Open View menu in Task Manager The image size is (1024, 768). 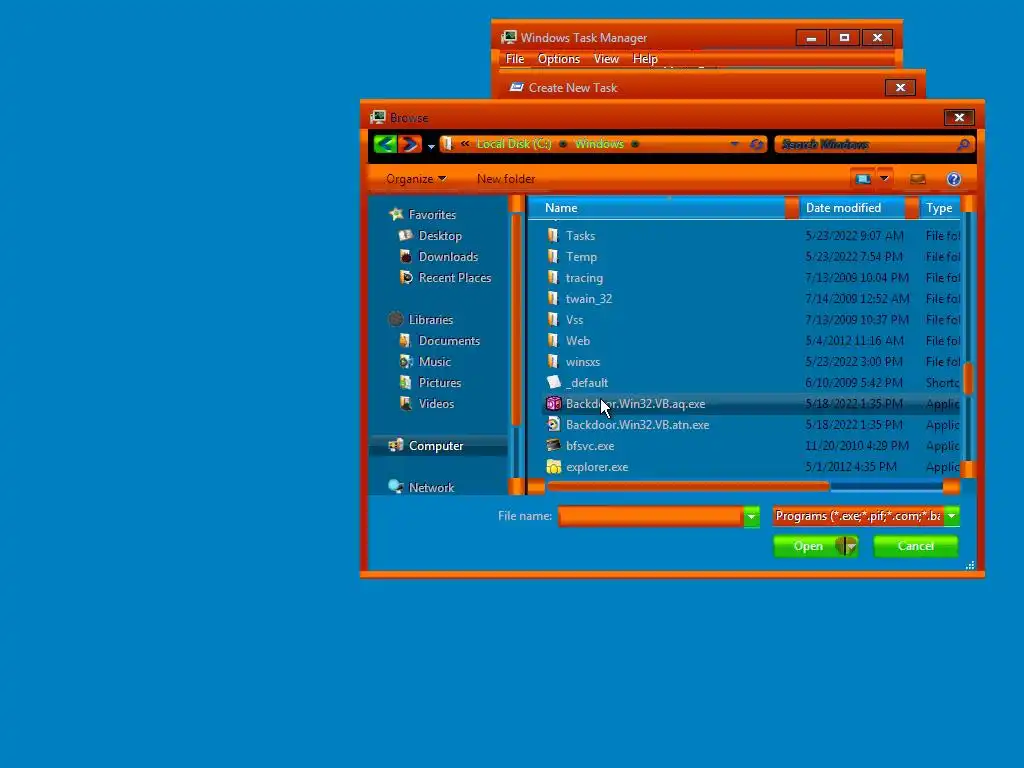tap(606, 59)
